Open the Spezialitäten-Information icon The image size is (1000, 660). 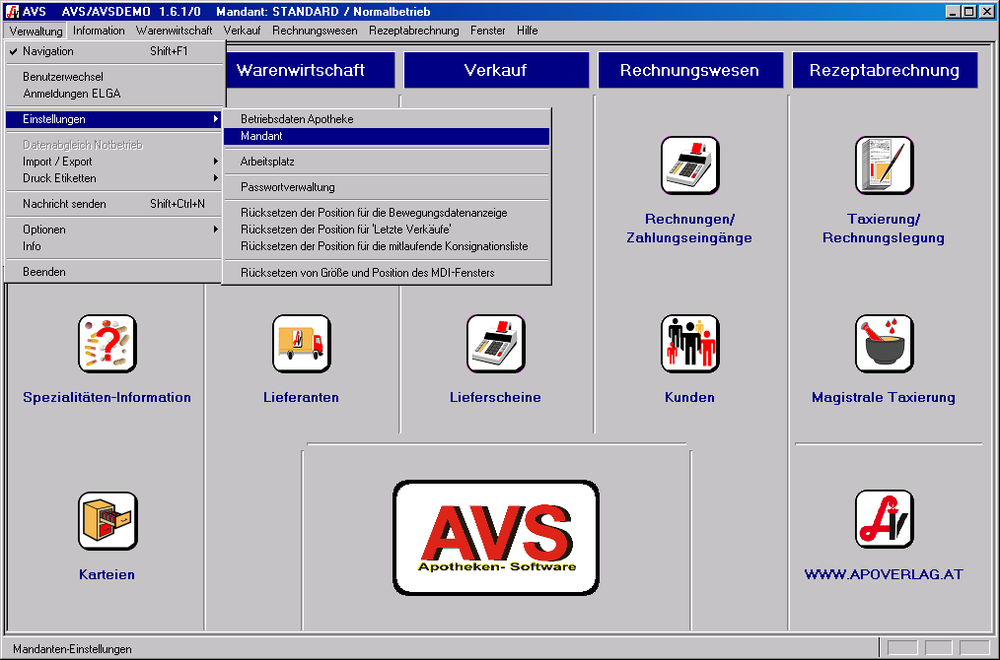(107, 344)
